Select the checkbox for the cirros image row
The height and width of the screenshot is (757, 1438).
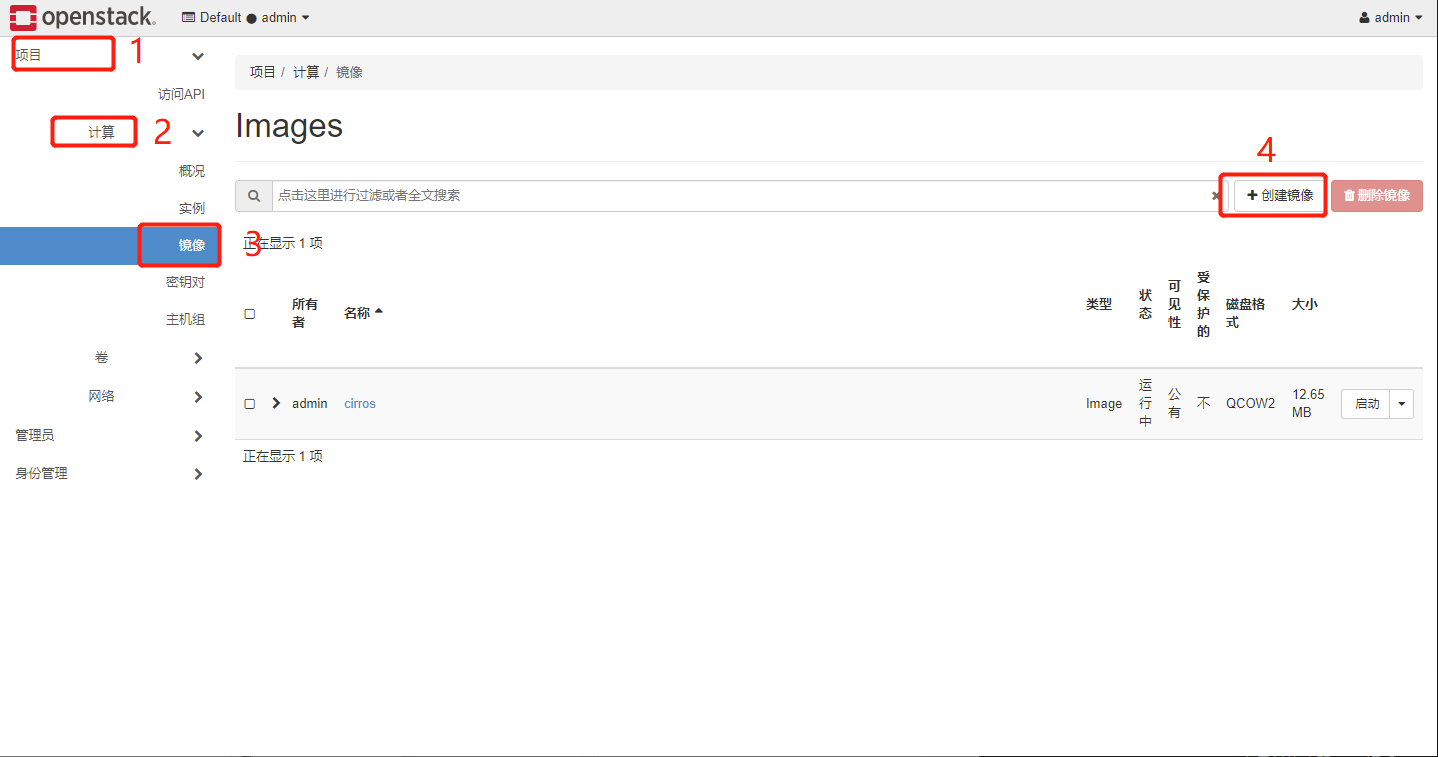[249, 403]
